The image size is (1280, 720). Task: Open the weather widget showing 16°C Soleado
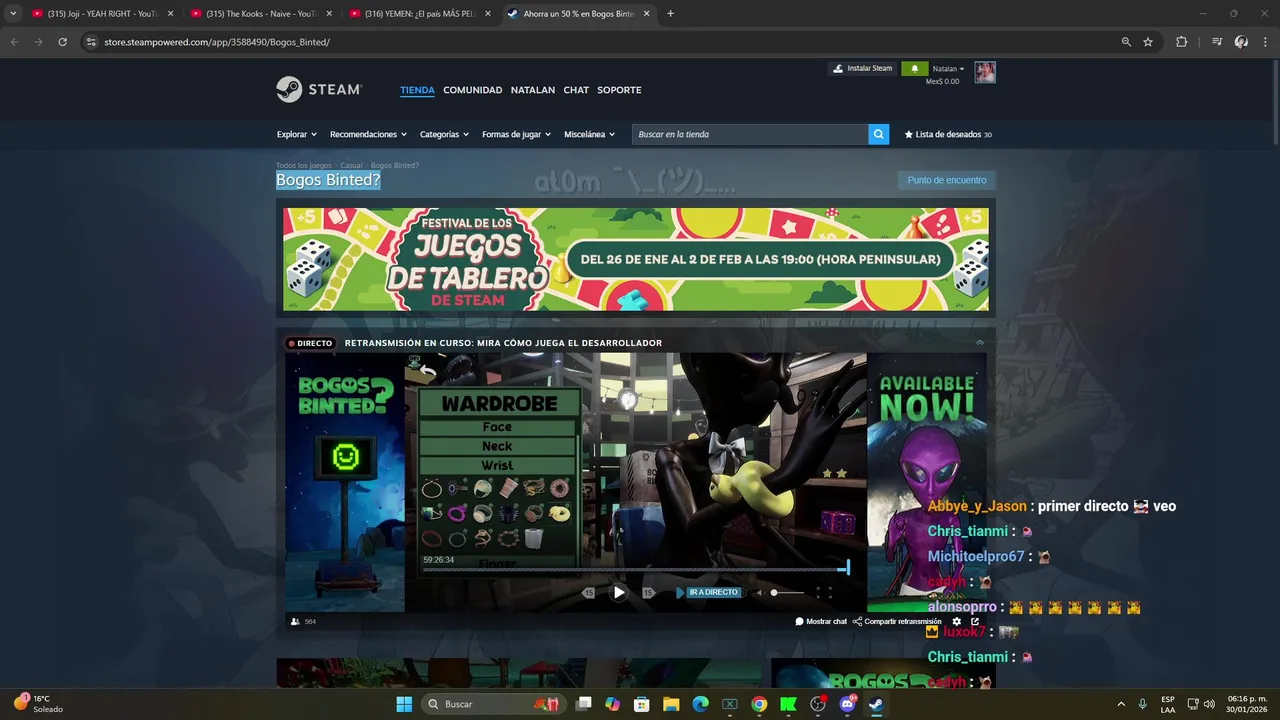(39, 704)
